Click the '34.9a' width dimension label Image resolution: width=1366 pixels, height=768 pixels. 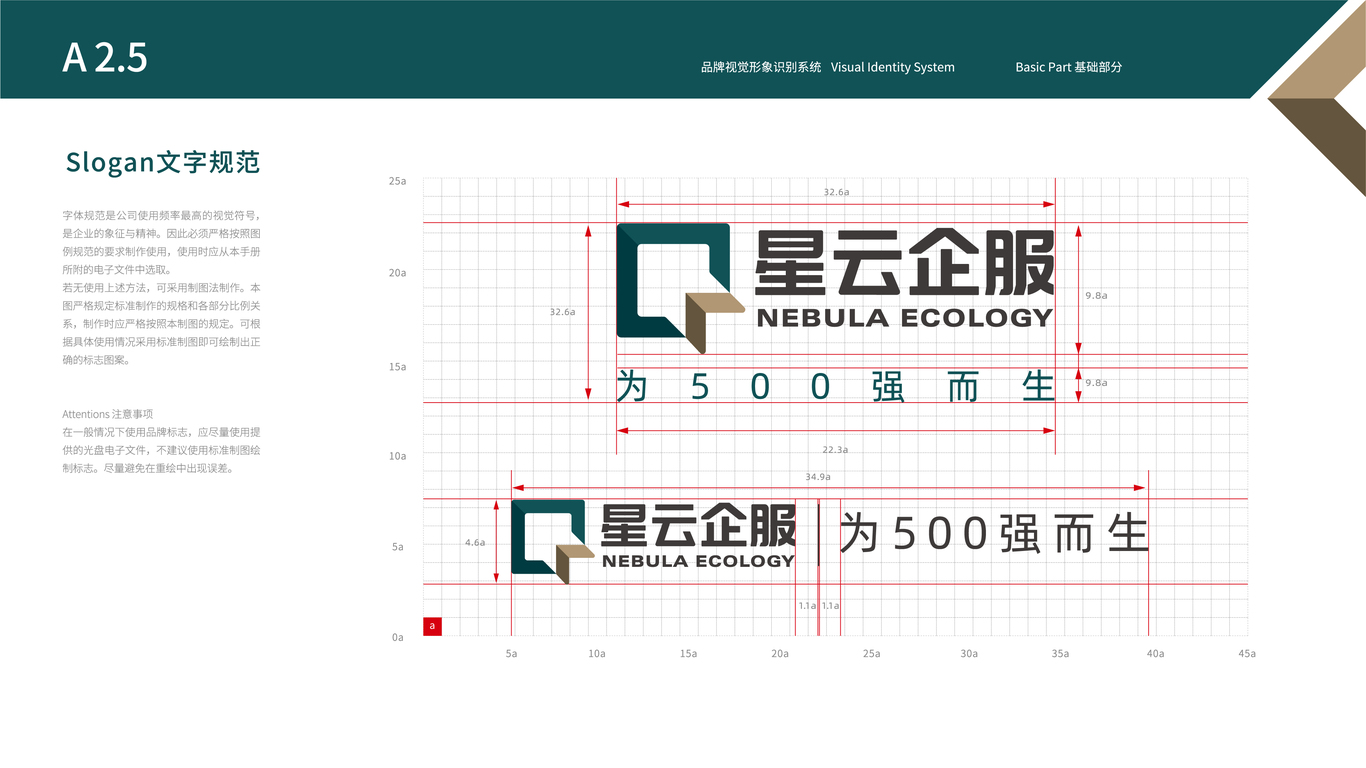pos(818,477)
